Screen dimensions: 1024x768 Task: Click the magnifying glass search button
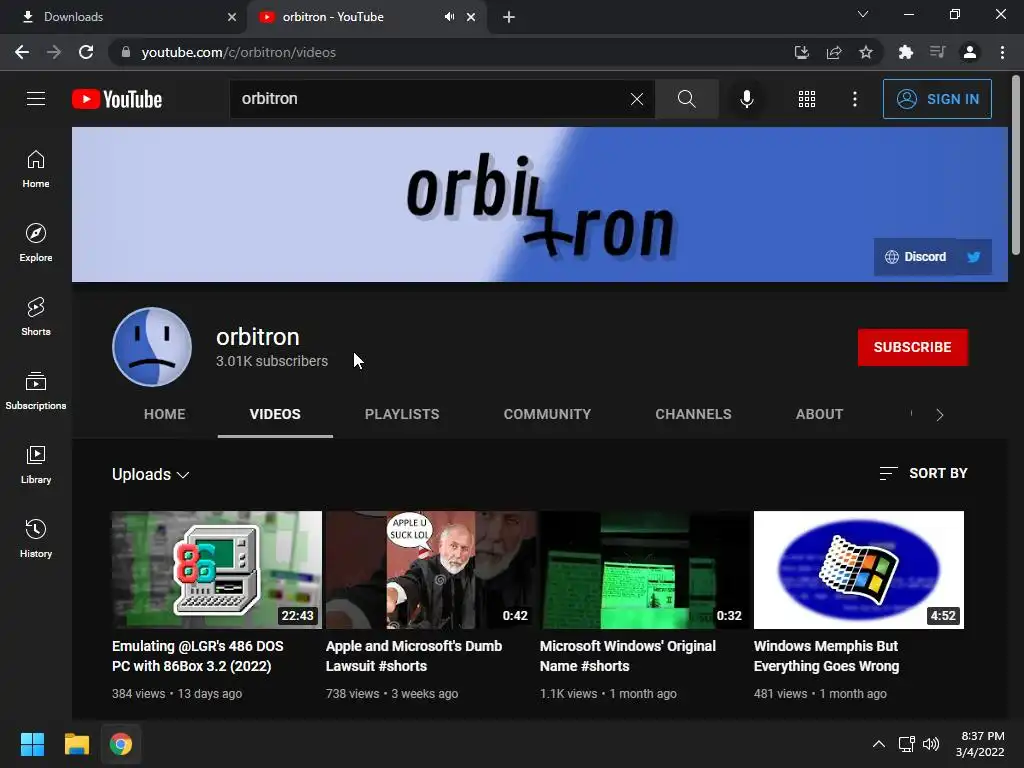click(686, 99)
